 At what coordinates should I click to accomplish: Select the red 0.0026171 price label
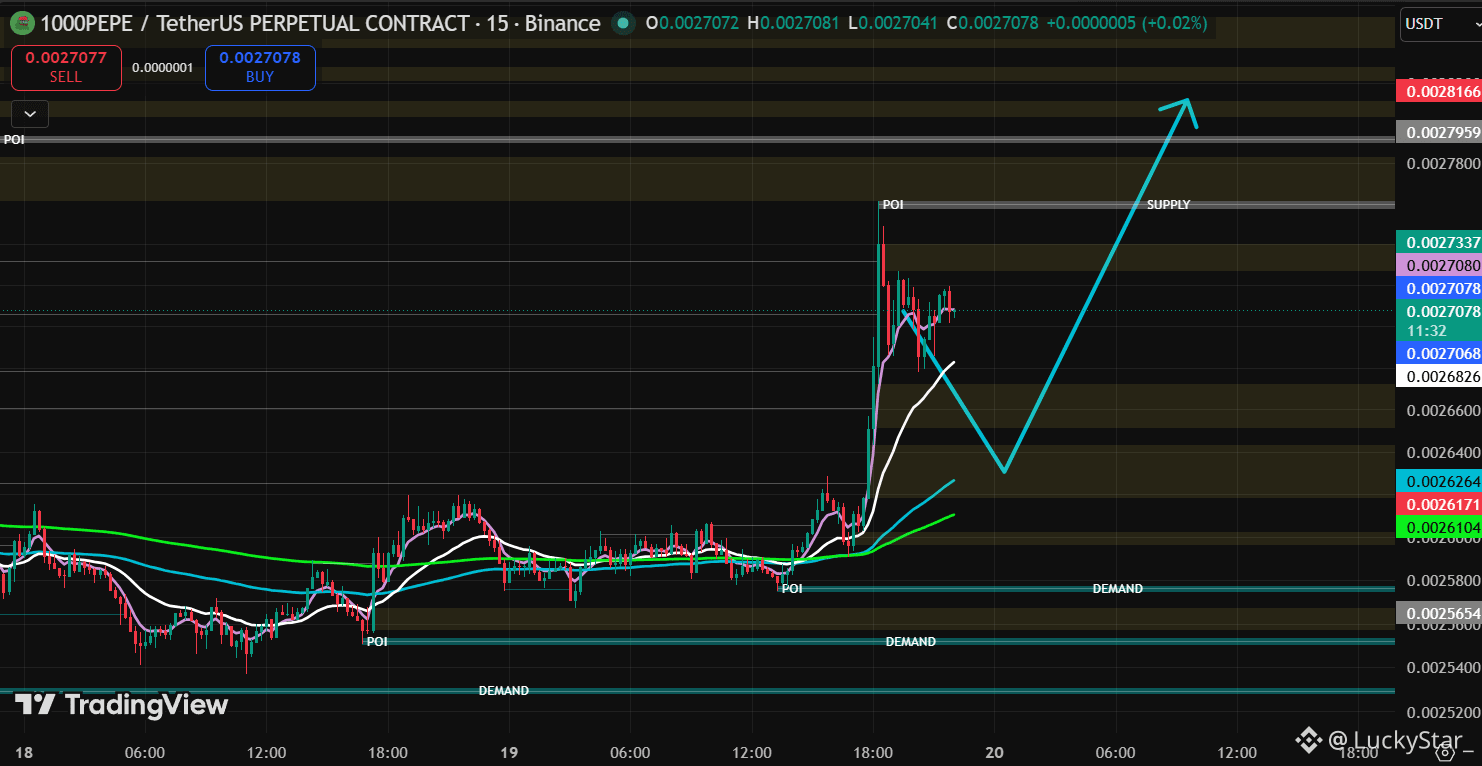point(1438,504)
